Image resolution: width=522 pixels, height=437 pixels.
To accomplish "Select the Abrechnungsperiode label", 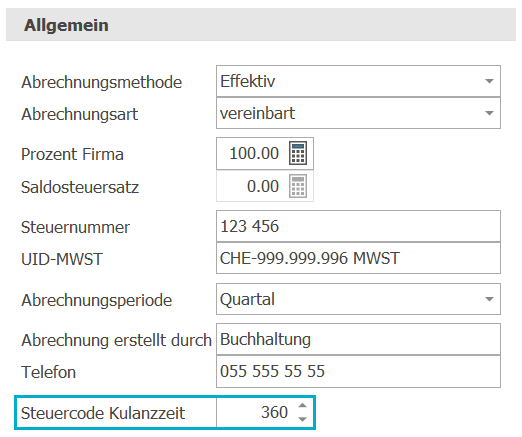I will coord(97,300).
